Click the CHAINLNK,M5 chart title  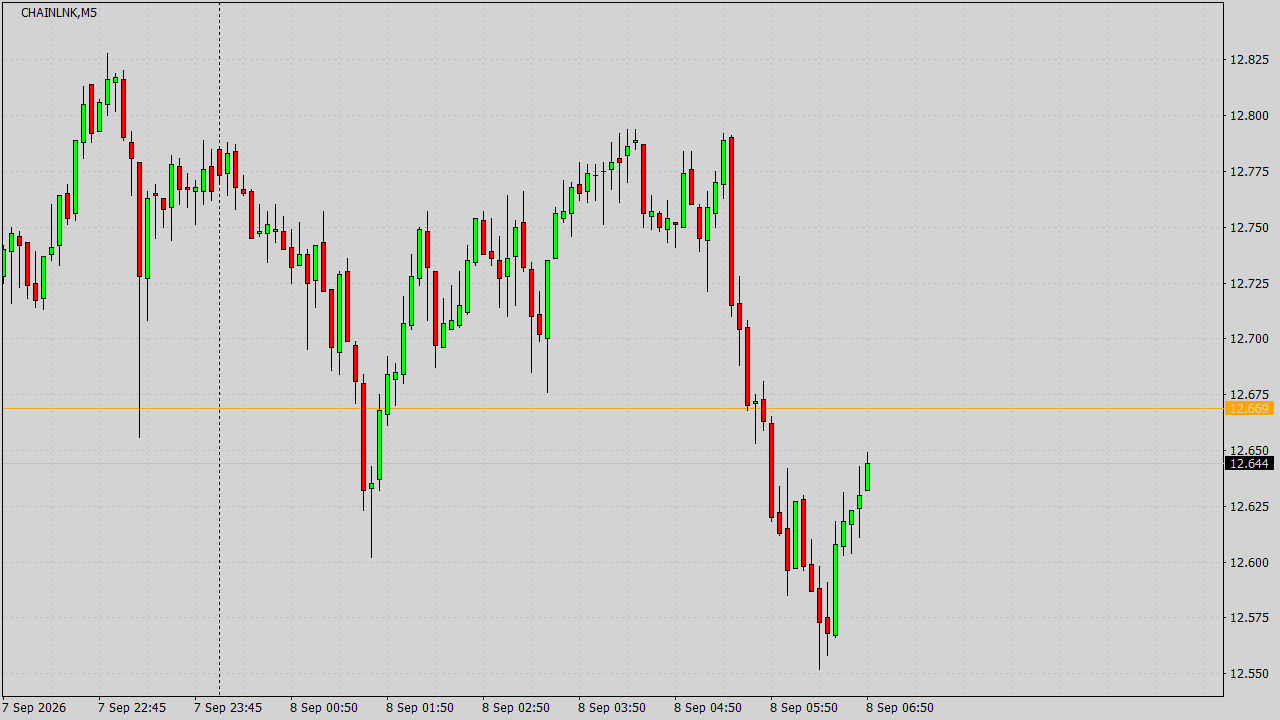tap(59, 12)
